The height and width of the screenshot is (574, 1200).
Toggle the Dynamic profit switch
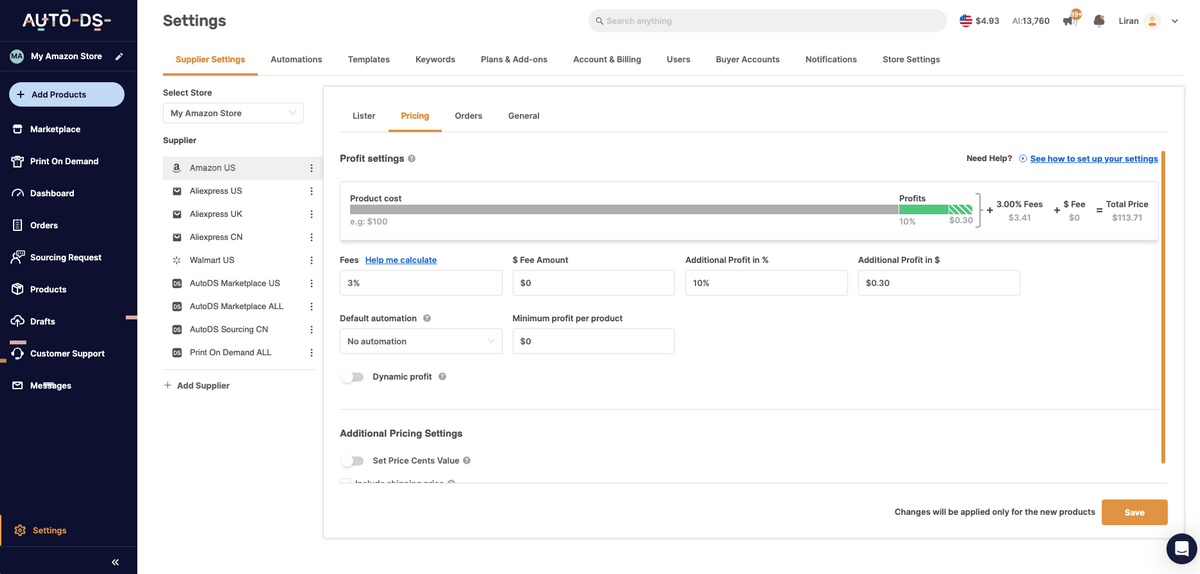352,377
